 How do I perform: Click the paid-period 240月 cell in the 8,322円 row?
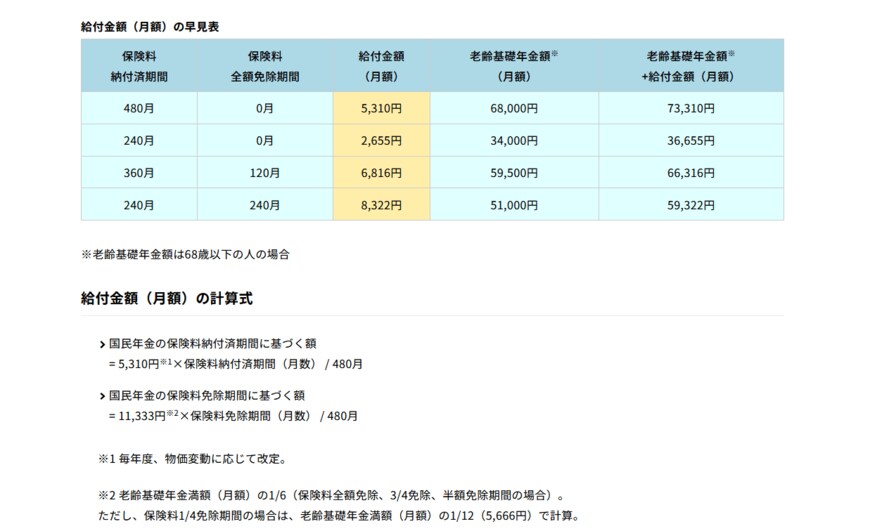click(x=139, y=205)
